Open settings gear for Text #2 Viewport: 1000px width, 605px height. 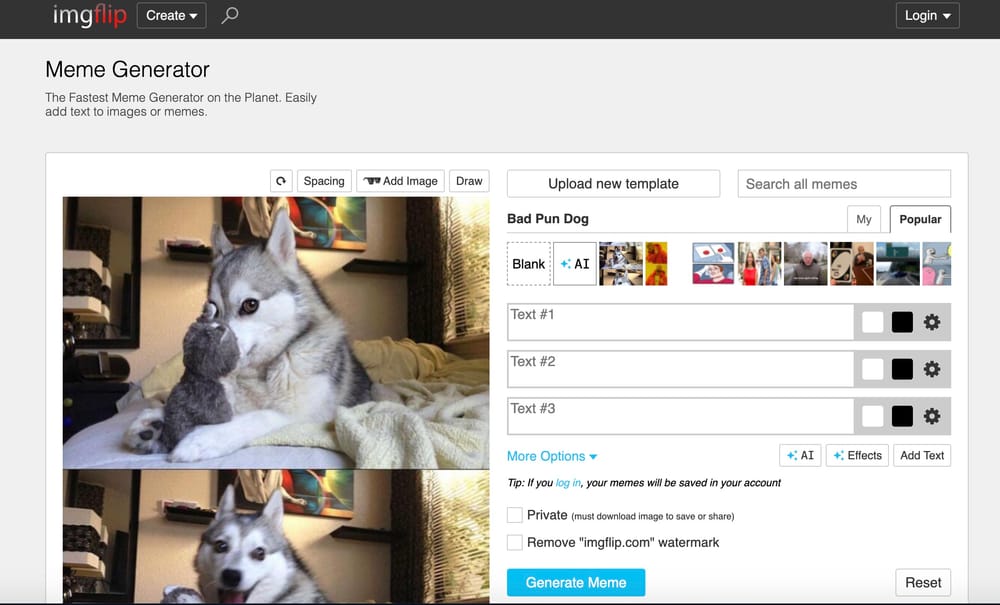(x=931, y=368)
